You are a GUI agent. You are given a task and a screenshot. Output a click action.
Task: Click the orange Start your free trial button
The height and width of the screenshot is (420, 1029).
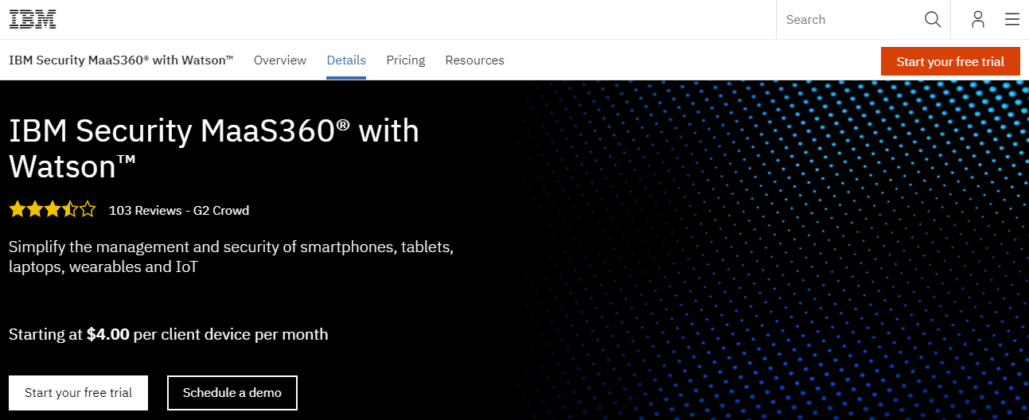coord(949,61)
